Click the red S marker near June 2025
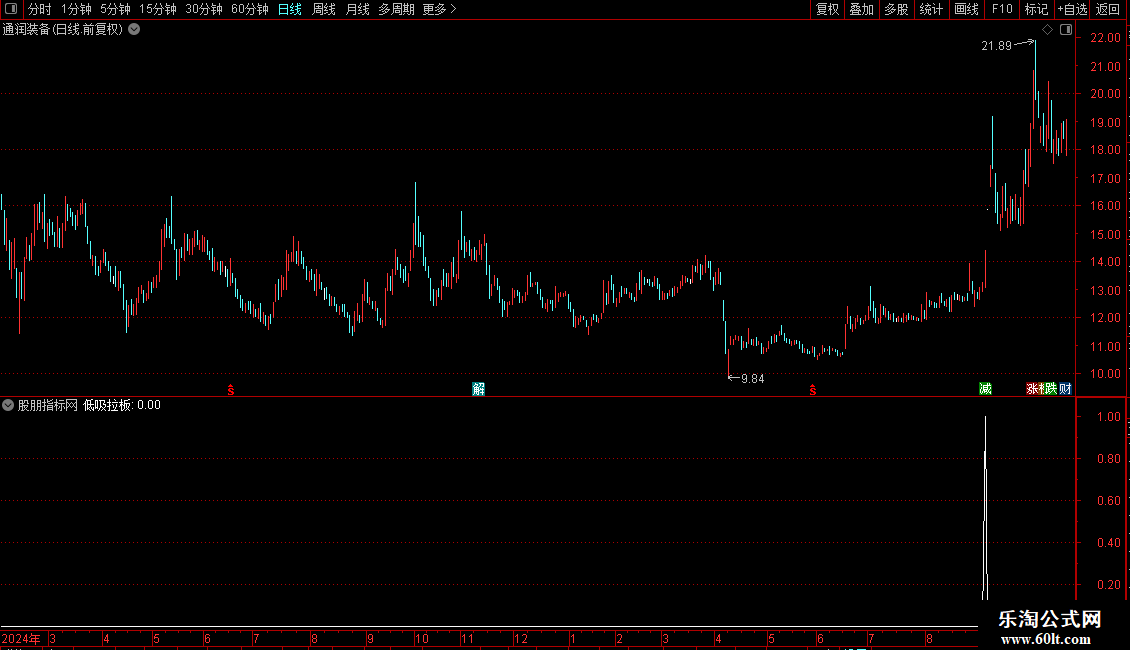1130x650 pixels. click(x=813, y=390)
